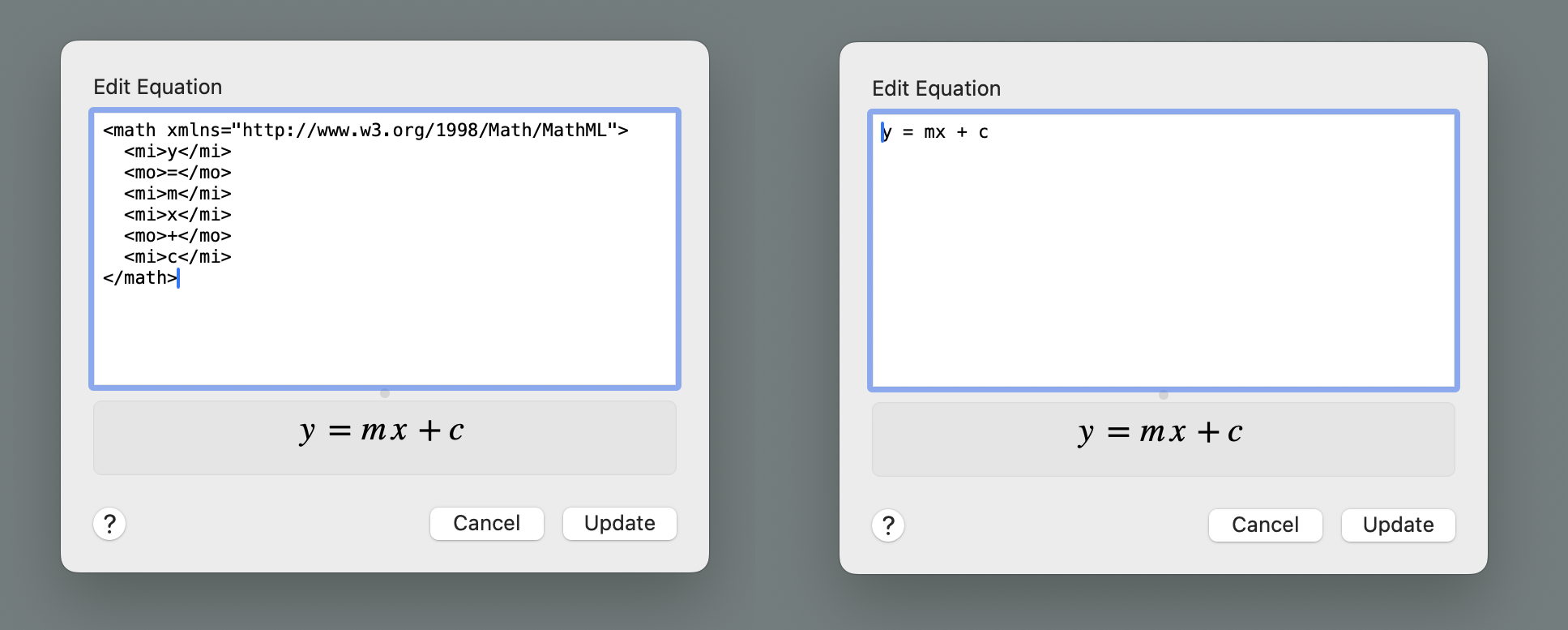Click the 'Edit Equation' heading above the MathML editor
Image resolution: width=1568 pixels, height=630 pixels.
[157, 87]
